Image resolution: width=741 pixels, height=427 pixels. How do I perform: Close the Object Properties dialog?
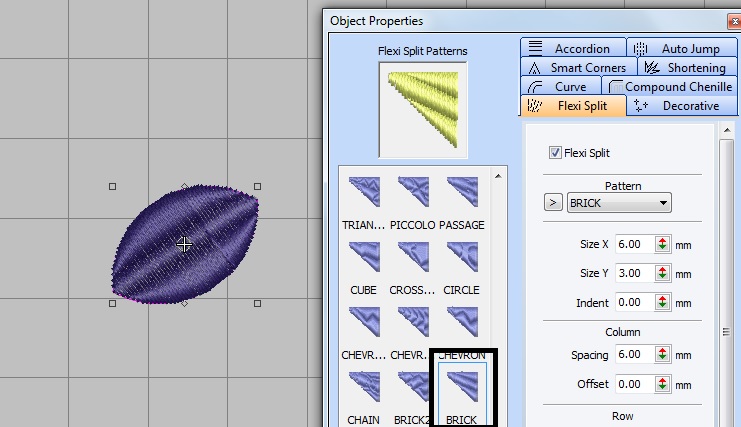[735, 21]
